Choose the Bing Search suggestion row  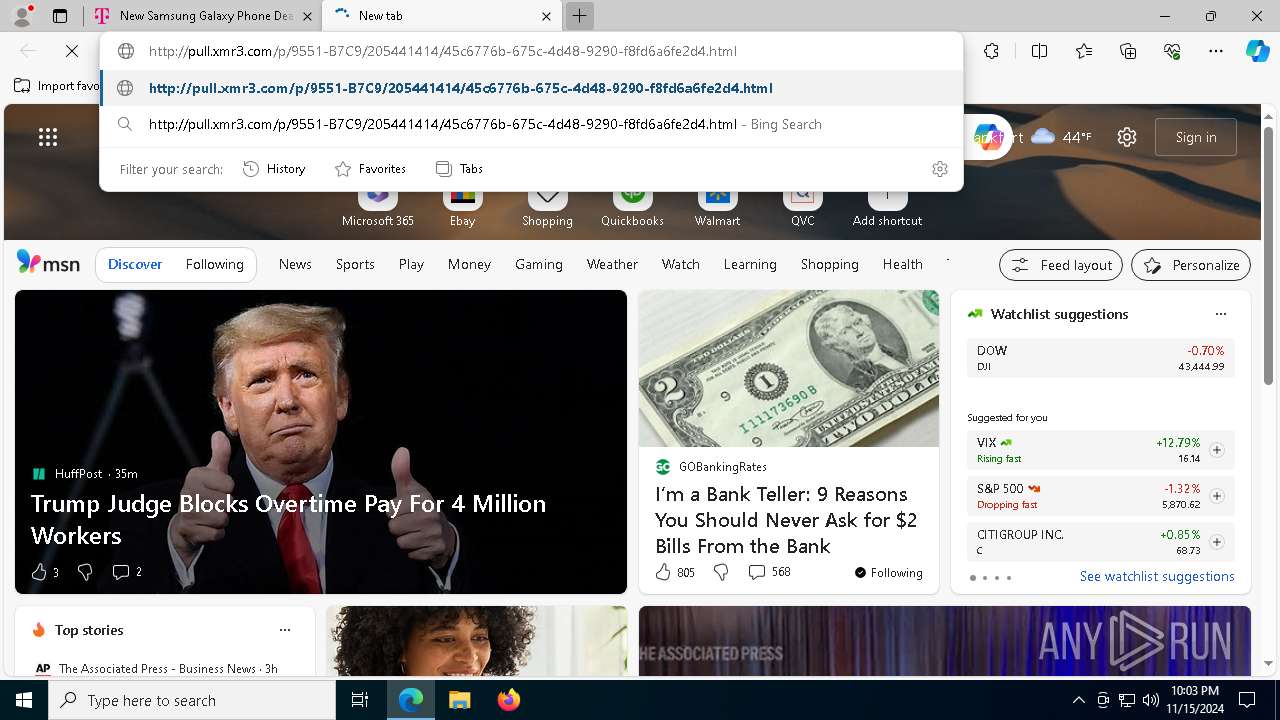(531, 124)
